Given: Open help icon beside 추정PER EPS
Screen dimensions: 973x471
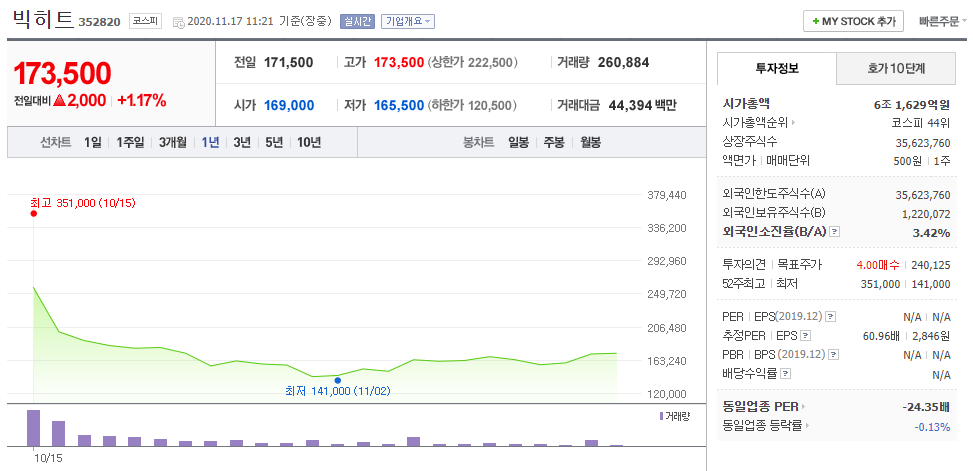Looking at the screenshot, I should coord(805,336).
